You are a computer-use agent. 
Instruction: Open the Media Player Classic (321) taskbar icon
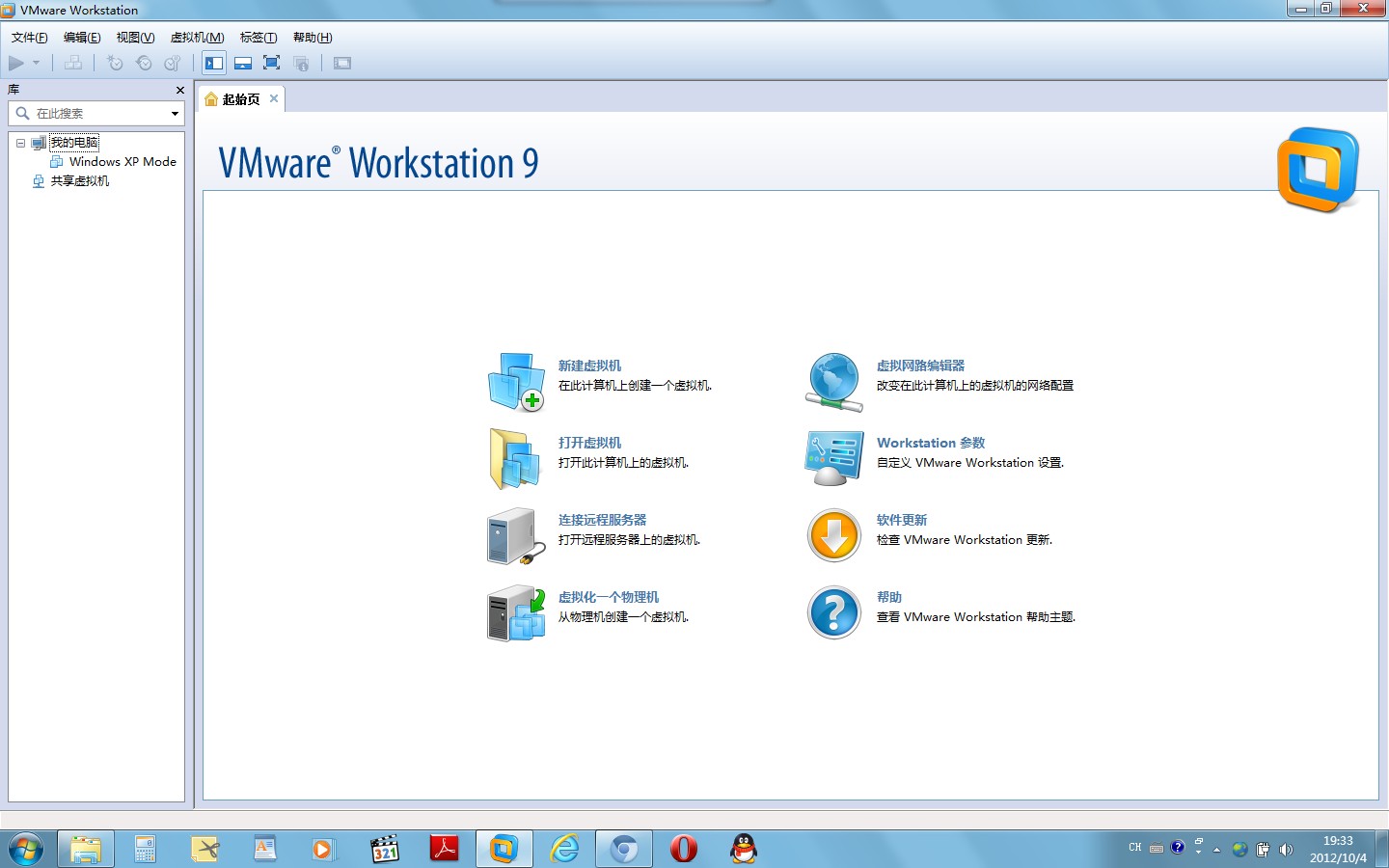[x=384, y=849]
